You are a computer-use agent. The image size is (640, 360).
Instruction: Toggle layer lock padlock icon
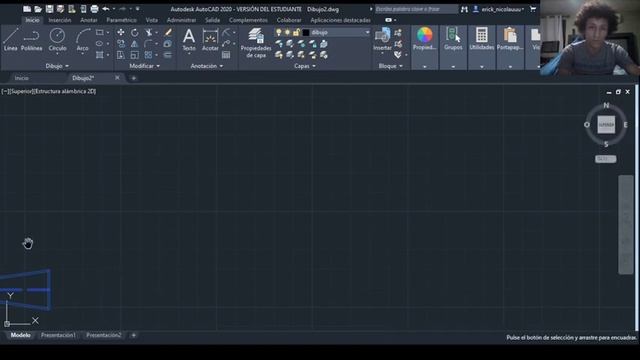point(296,32)
